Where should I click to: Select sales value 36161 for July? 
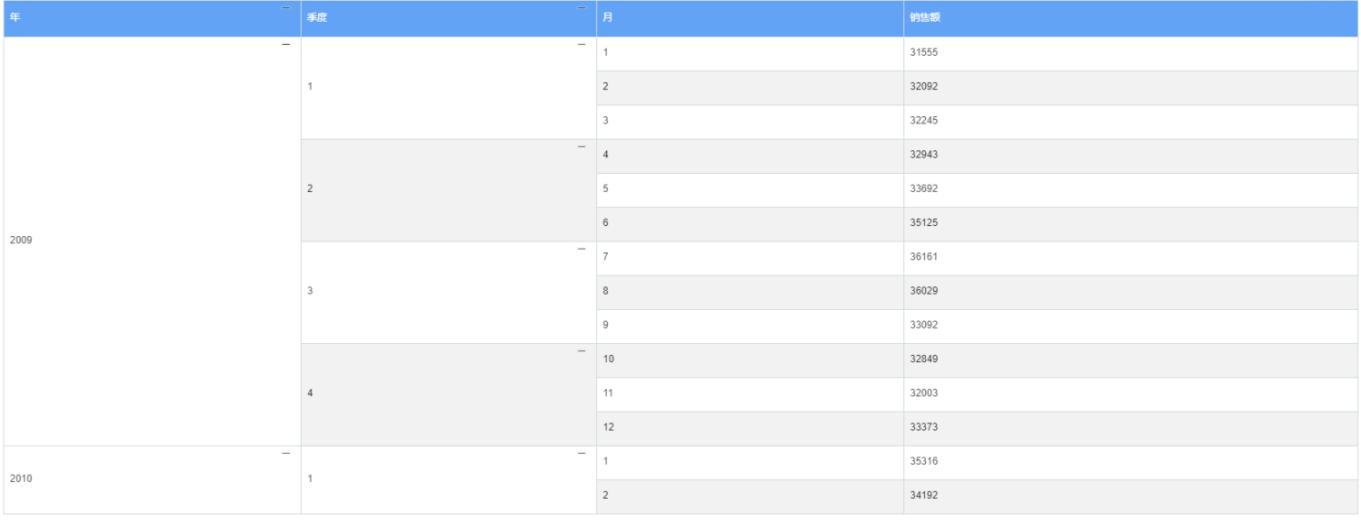(x=924, y=257)
